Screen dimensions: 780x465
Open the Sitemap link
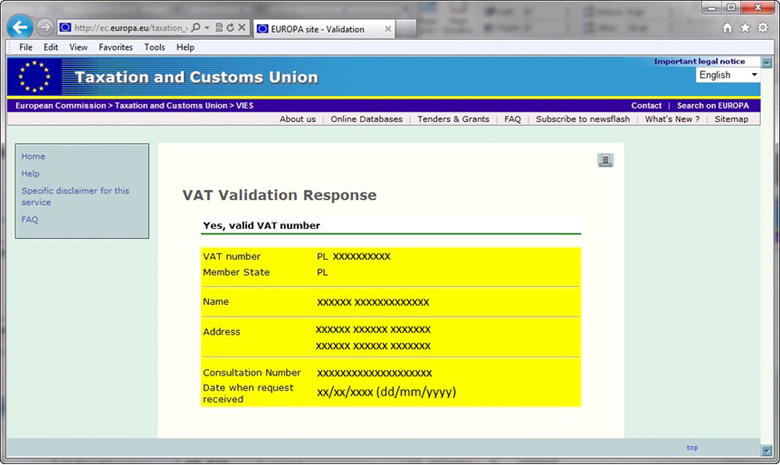pyautogui.click(x=731, y=119)
